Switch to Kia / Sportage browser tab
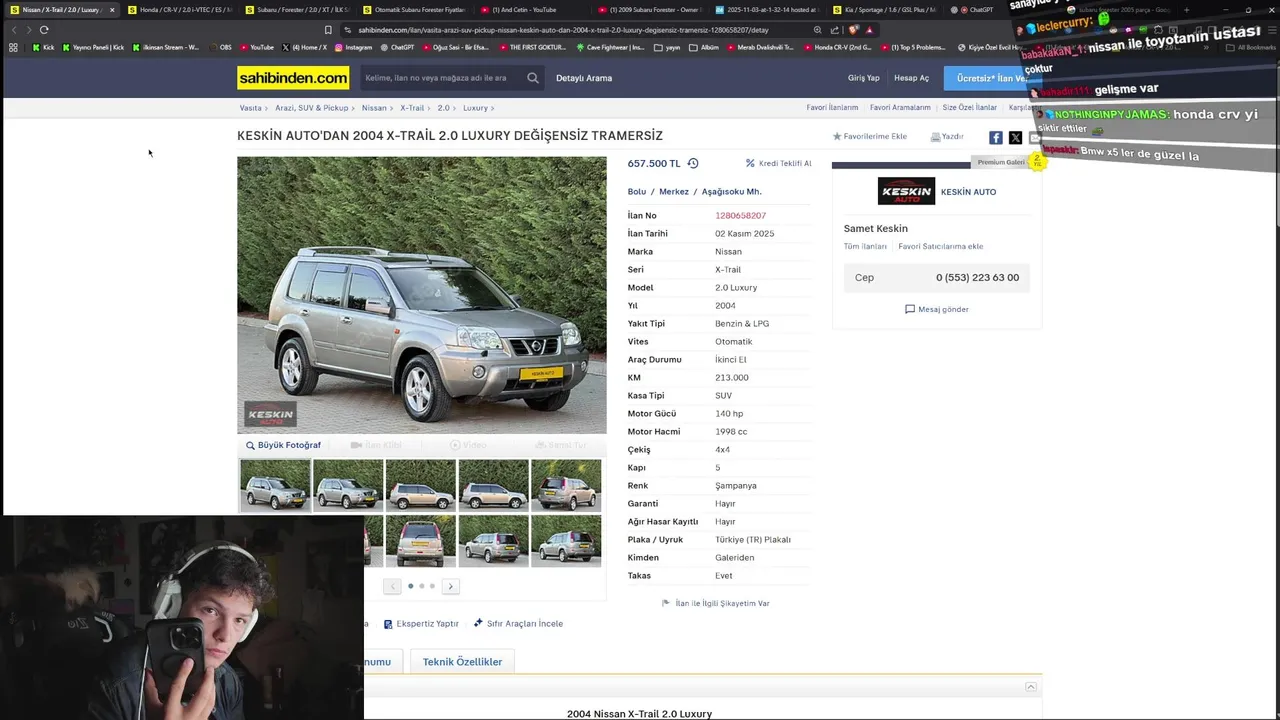1280x720 pixels. click(x=884, y=10)
